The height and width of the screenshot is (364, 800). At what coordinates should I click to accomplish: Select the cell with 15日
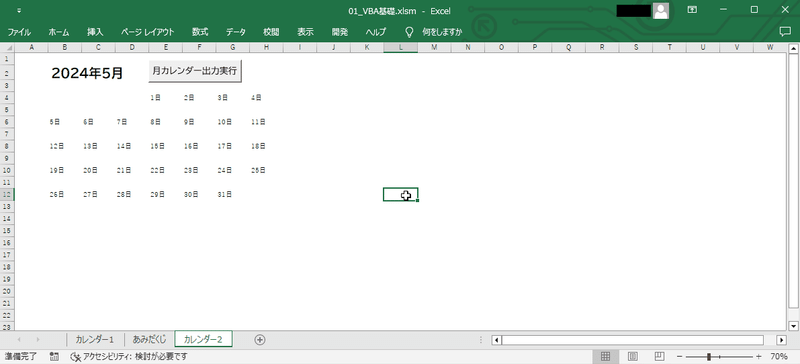(x=165, y=146)
